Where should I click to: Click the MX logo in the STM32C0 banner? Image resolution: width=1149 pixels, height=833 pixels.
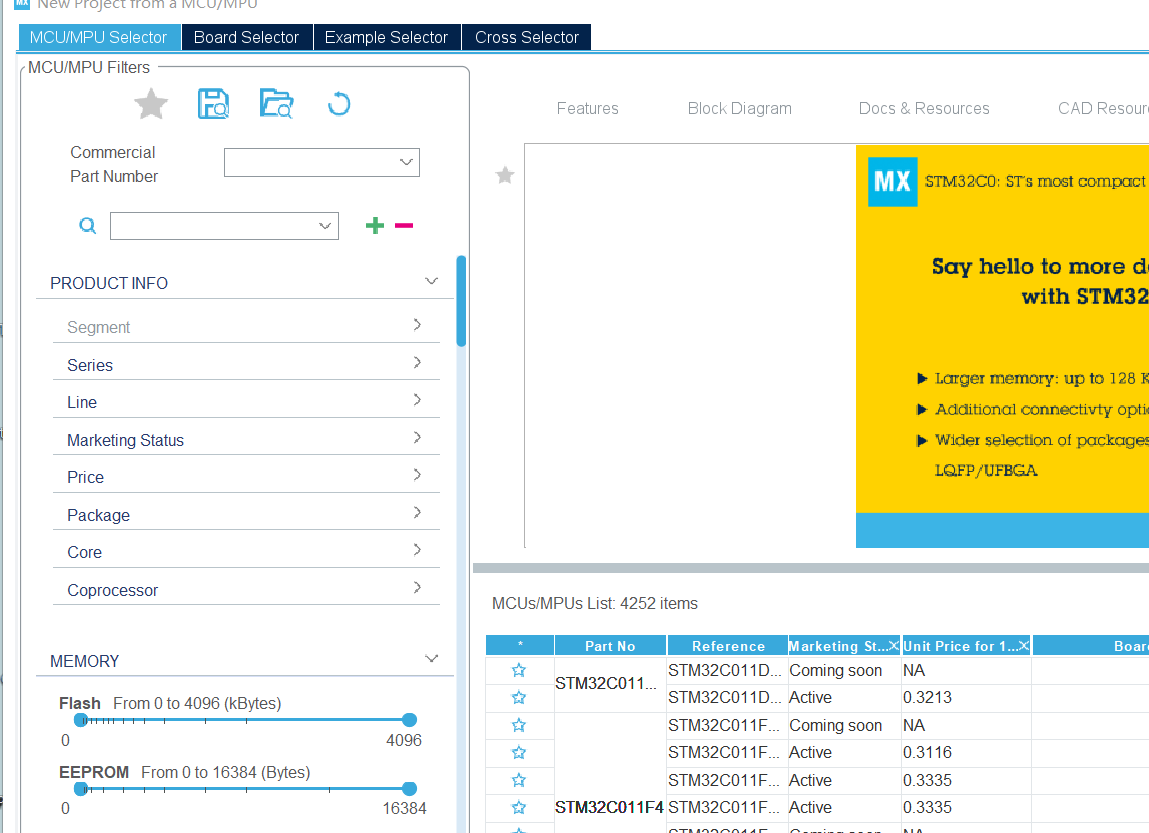[893, 182]
